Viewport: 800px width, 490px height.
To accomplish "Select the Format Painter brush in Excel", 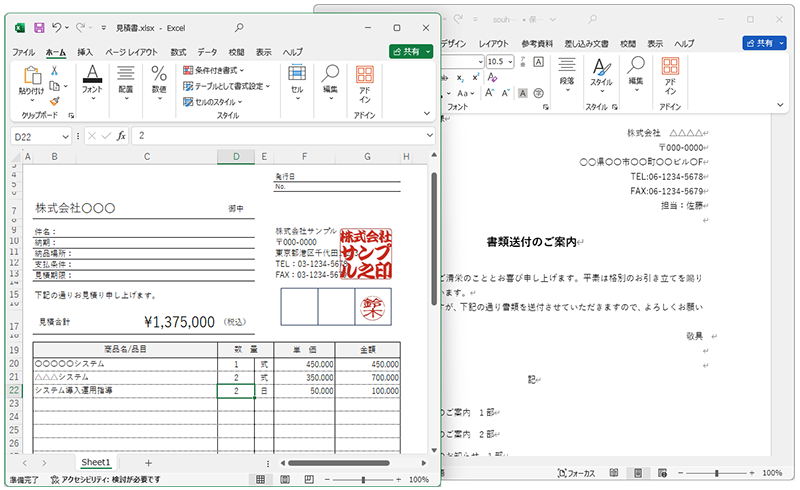I will point(55,100).
